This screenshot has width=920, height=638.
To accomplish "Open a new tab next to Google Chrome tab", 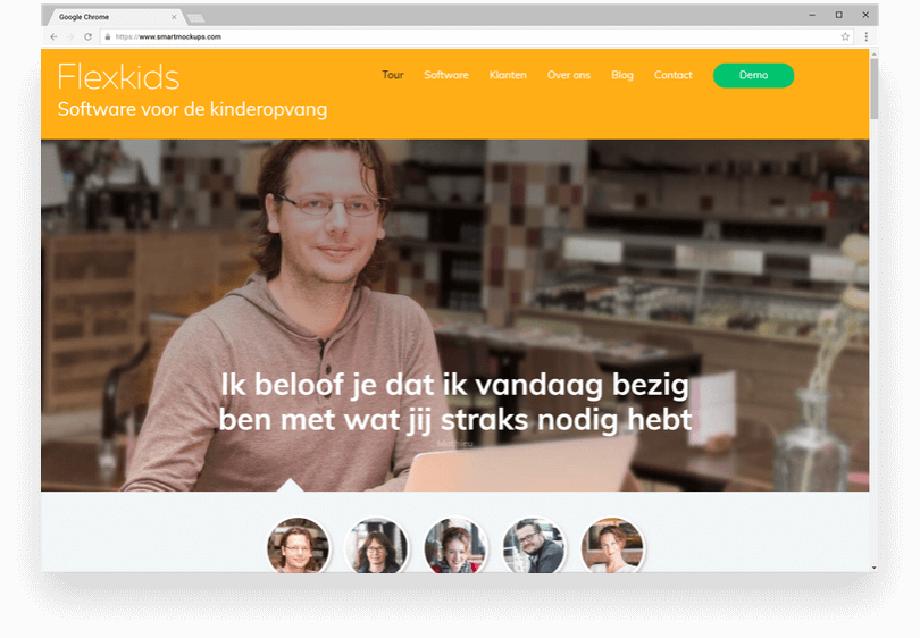I will point(195,18).
